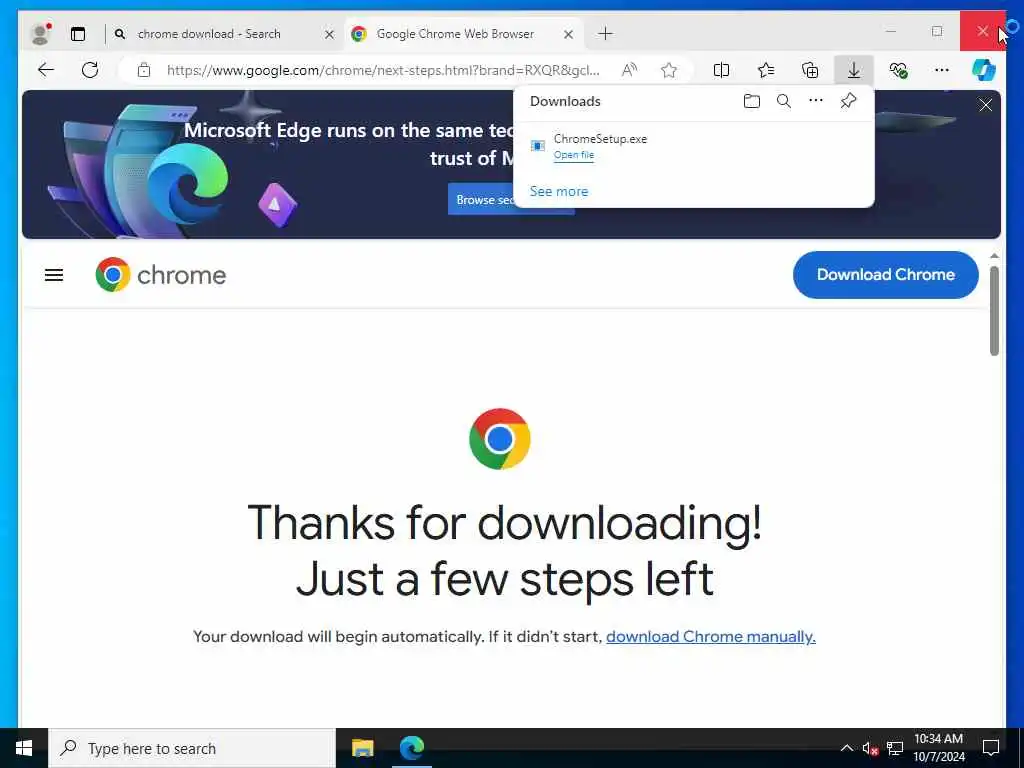The height and width of the screenshot is (768, 1024).
Task: Click the Download Chrome button
Action: coord(886,275)
